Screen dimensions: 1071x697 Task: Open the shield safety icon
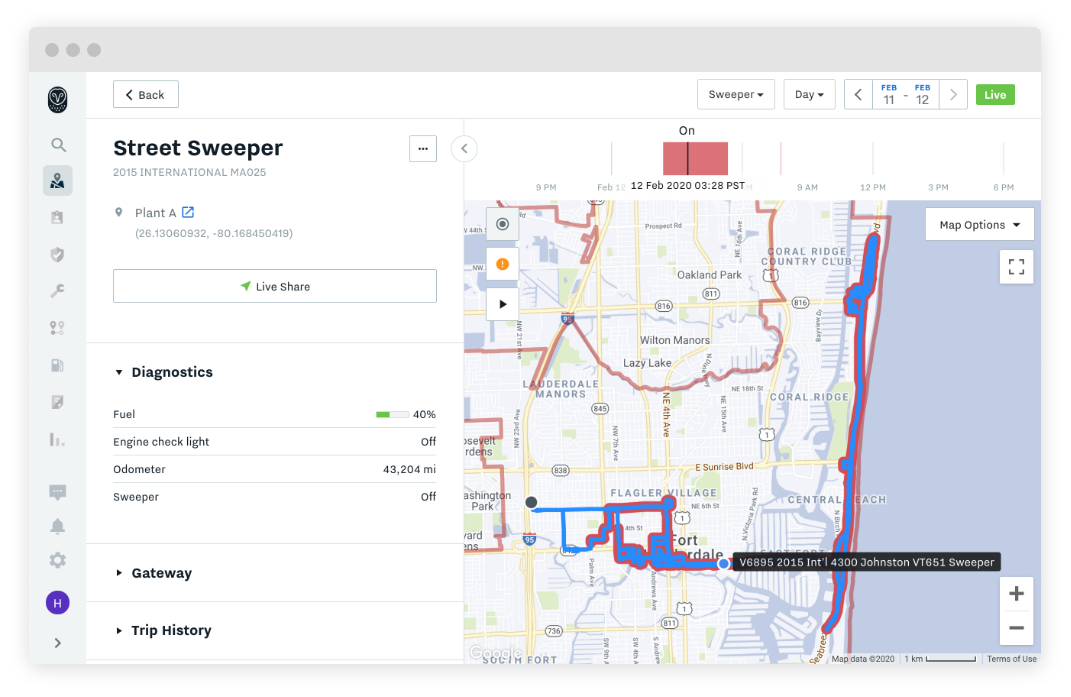[58, 254]
